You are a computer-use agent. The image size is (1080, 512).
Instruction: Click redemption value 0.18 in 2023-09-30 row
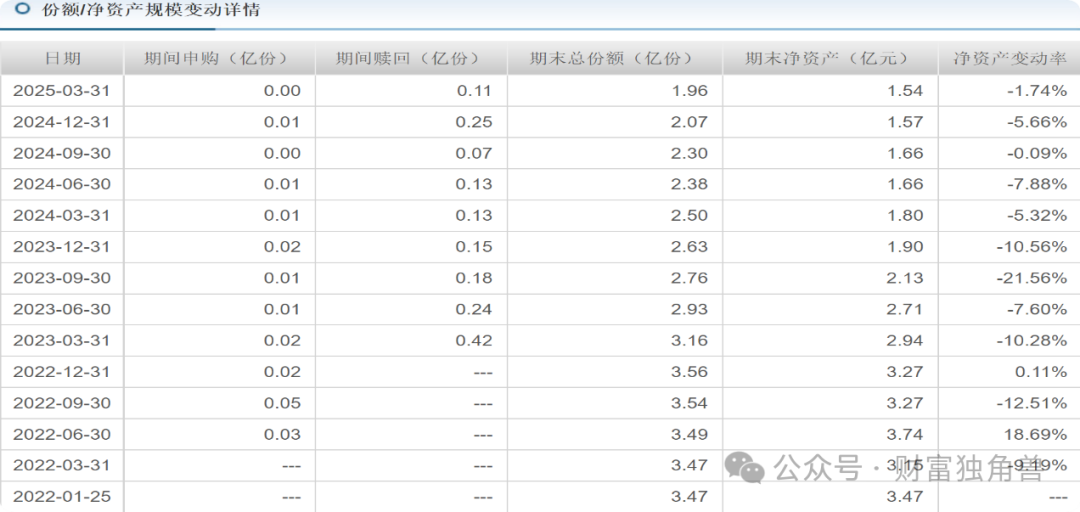coord(474,278)
